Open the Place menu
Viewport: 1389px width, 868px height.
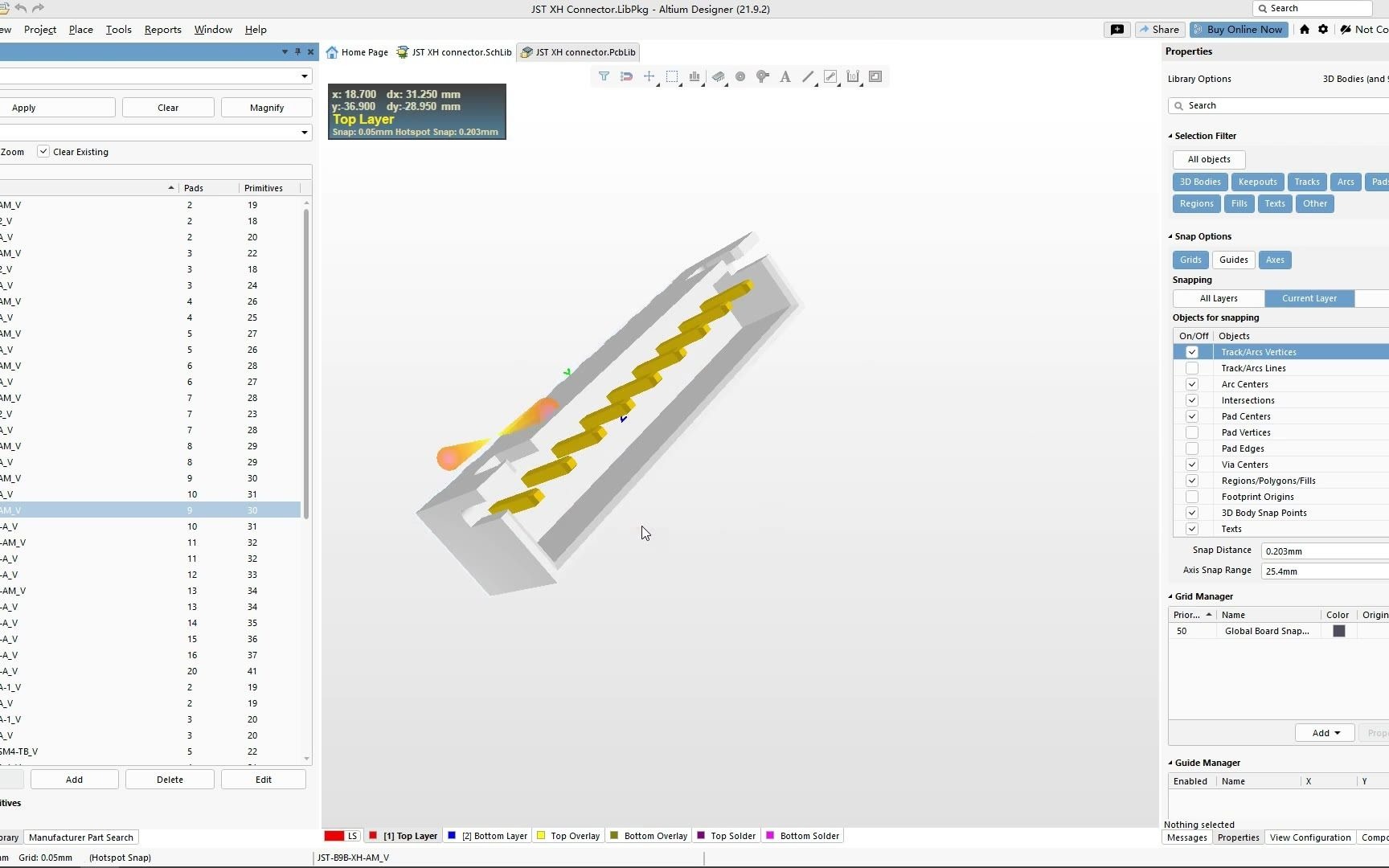pos(80,30)
